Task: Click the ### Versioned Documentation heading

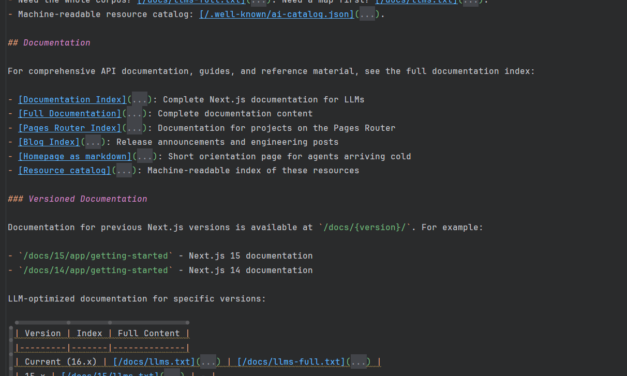Action: click(77, 199)
